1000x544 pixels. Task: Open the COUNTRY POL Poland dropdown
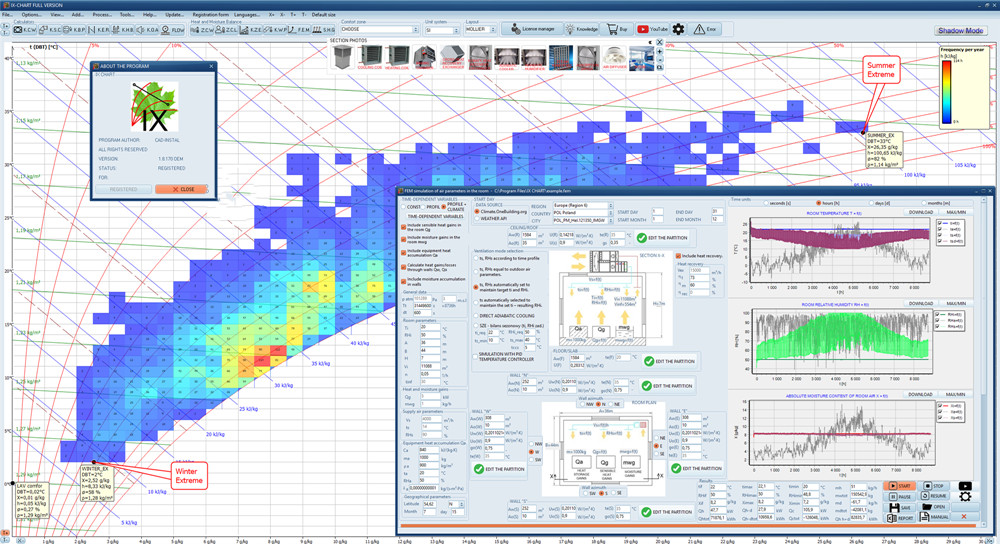point(583,213)
